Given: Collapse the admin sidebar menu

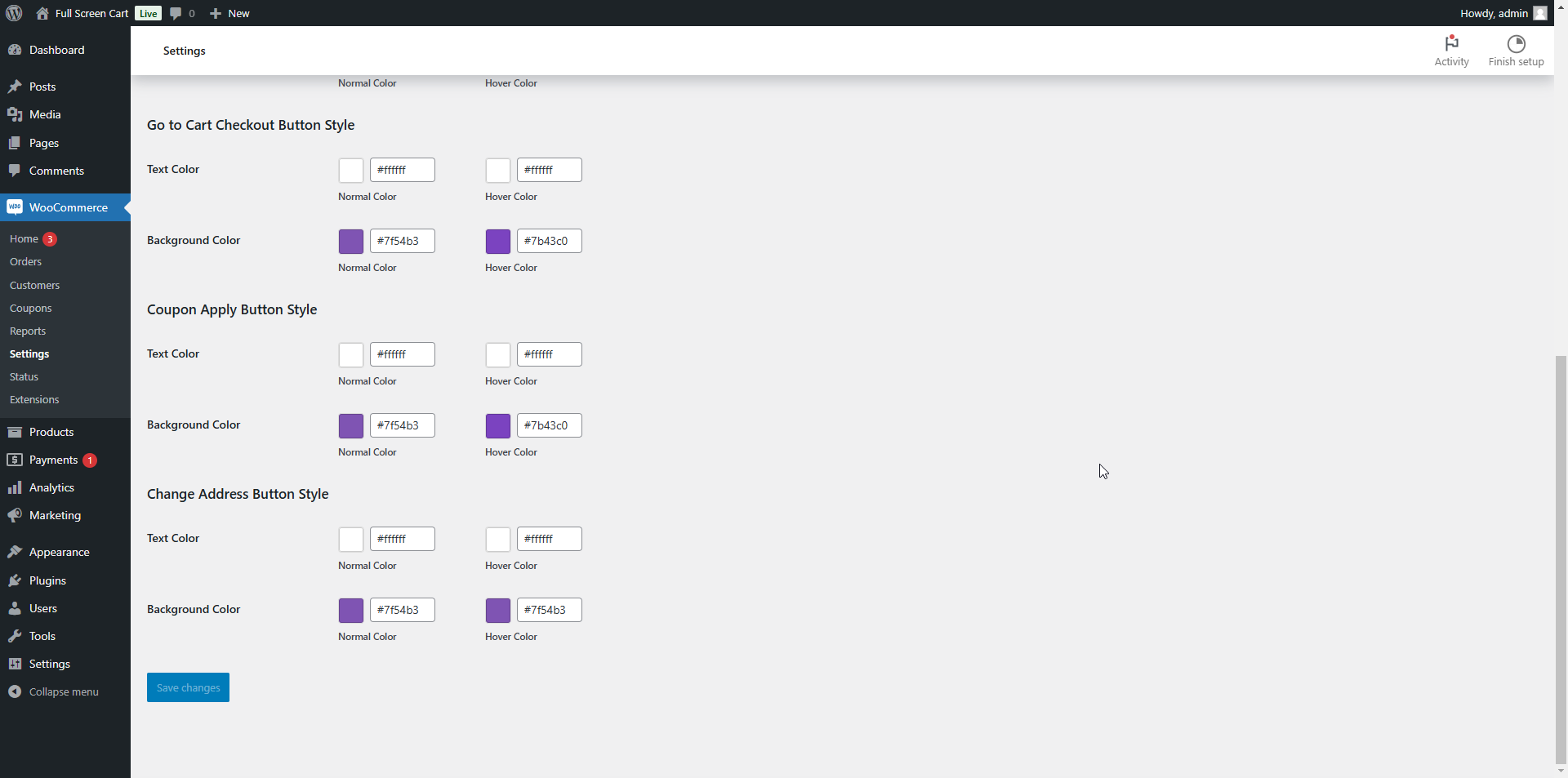Looking at the screenshot, I should tap(63, 691).
